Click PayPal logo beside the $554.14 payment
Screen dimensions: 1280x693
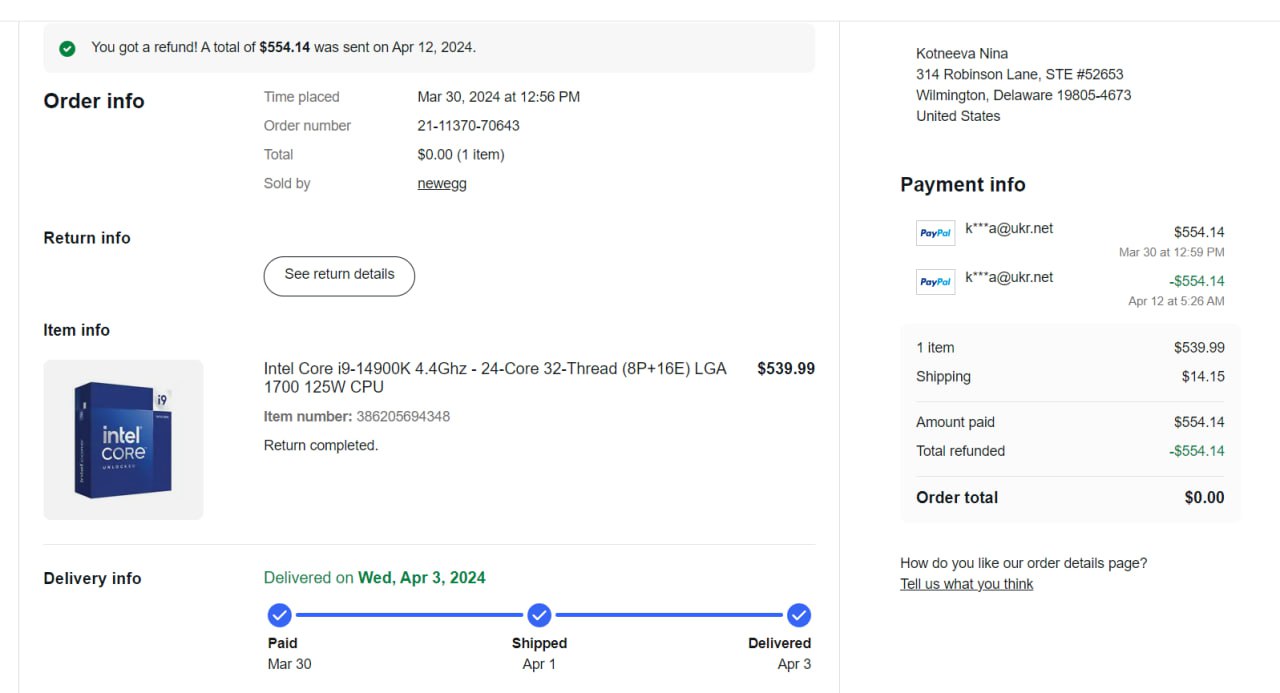[935, 233]
